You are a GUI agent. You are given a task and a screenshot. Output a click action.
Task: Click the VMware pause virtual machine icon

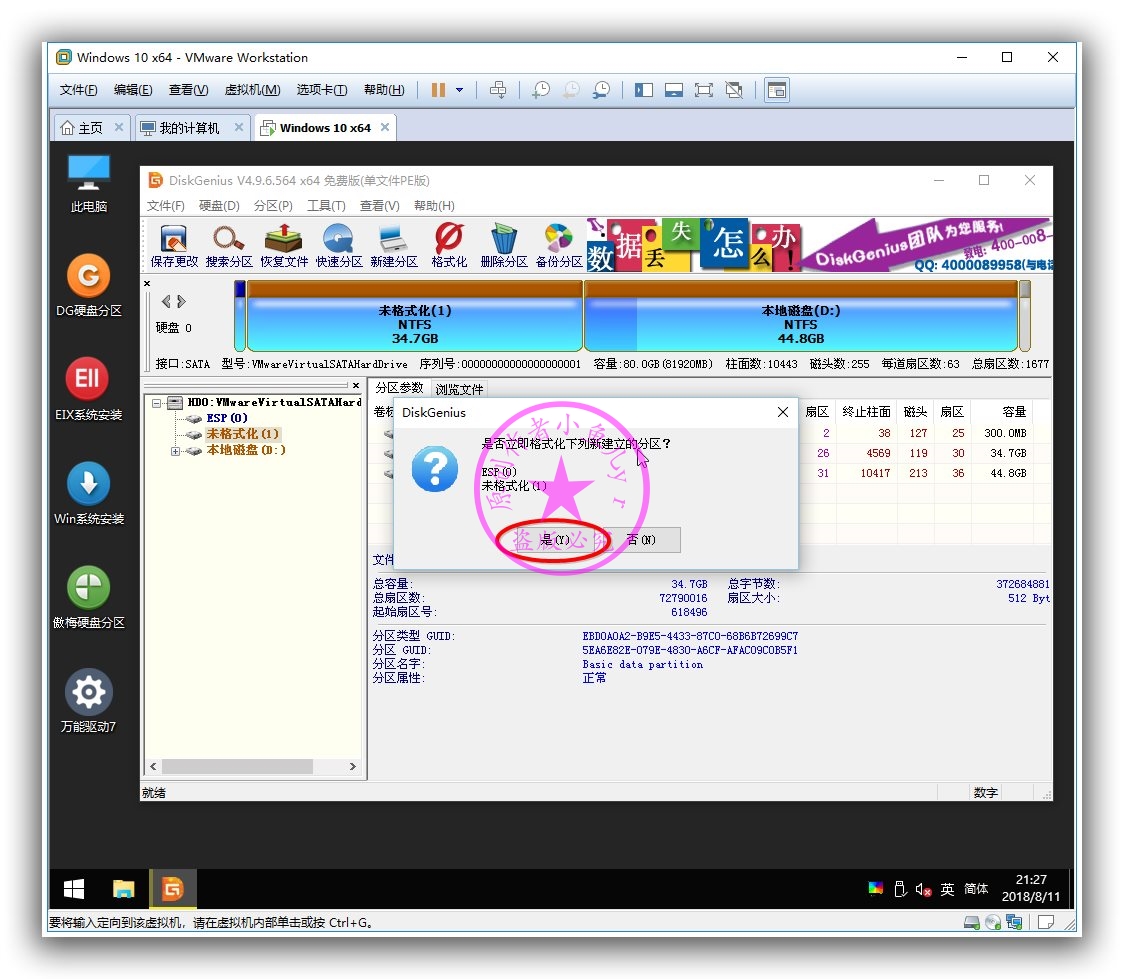click(x=438, y=90)
